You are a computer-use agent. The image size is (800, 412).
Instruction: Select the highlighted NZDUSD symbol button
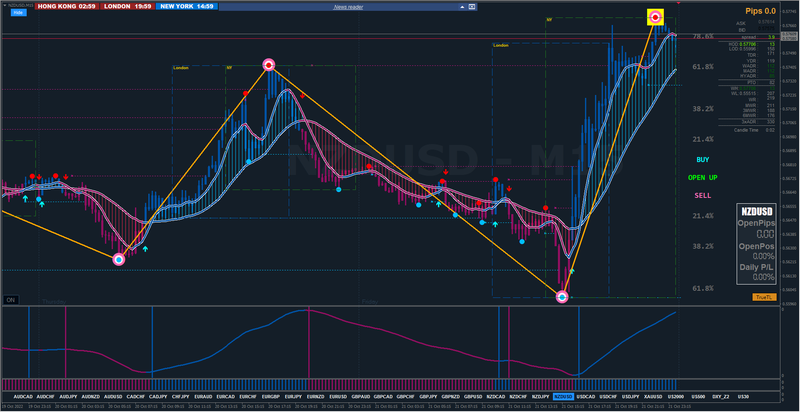pos(563,397)
